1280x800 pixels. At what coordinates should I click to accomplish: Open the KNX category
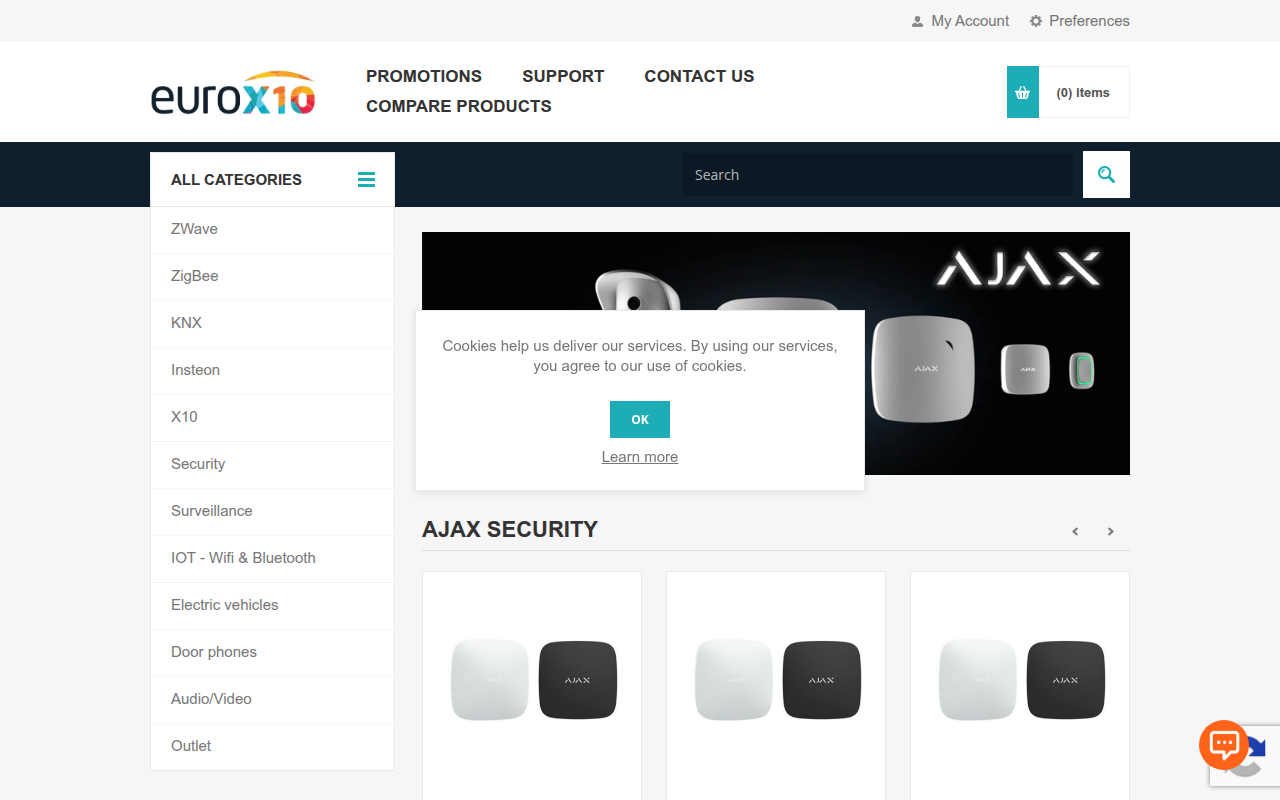pyautogui.click(x=272, y=323)
